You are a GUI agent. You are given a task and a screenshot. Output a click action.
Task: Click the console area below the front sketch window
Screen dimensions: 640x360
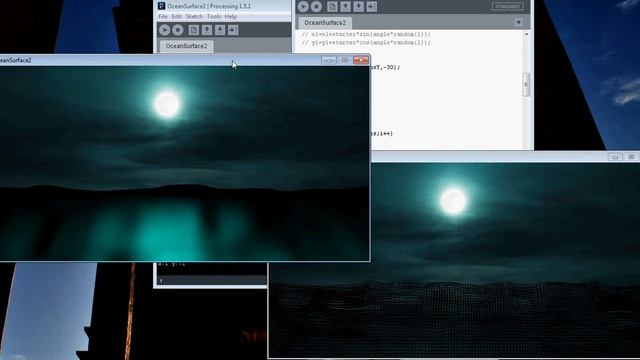212,269
